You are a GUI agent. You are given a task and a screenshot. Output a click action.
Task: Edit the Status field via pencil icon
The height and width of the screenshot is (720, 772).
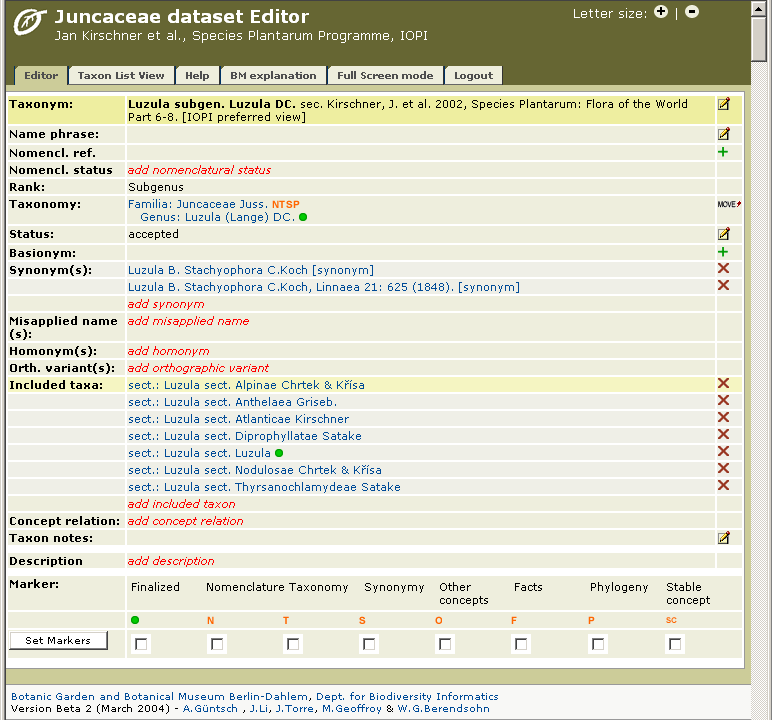(x=724, y=234)
